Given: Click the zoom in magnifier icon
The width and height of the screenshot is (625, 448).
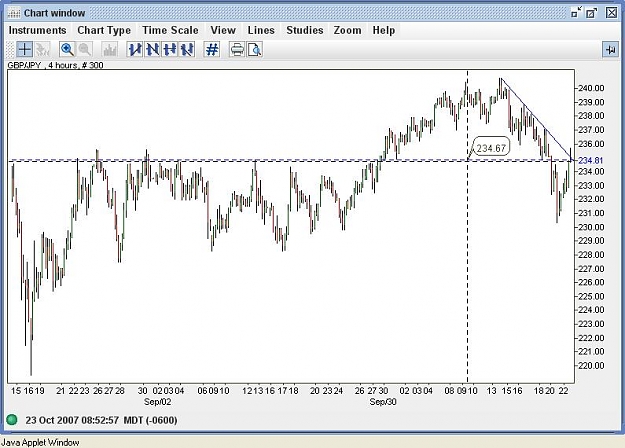Looking at the screenshot, I should click(x=67, y=49).
